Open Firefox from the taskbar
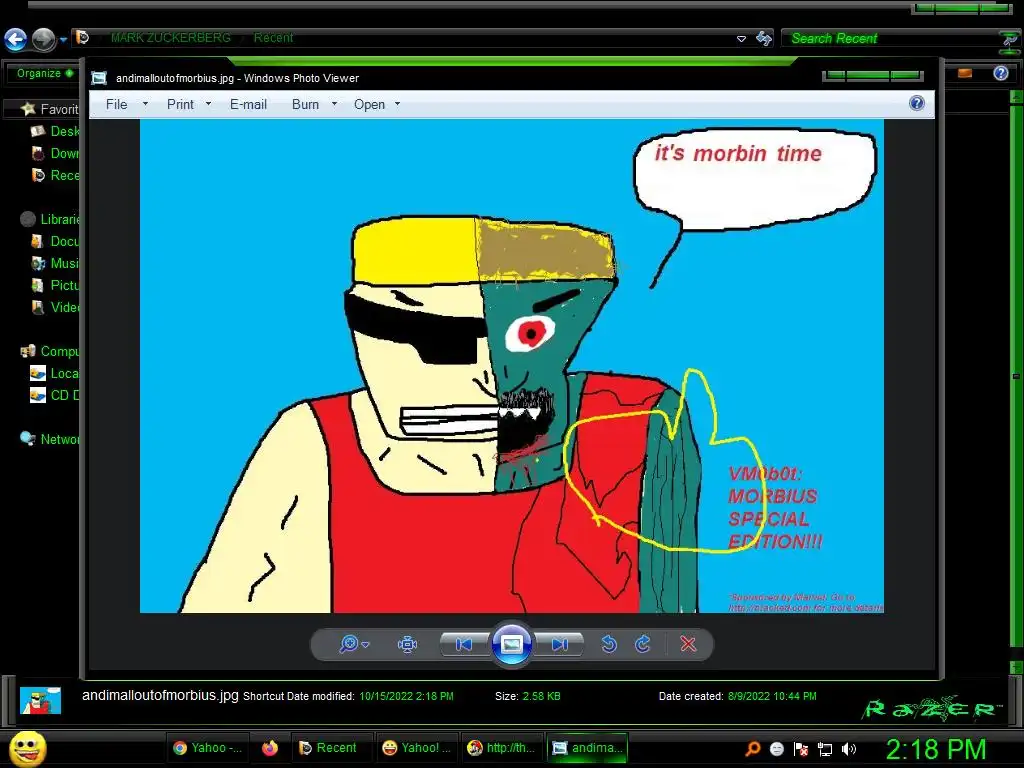This screenshot has height=768, width=1024. click(270, 748)
